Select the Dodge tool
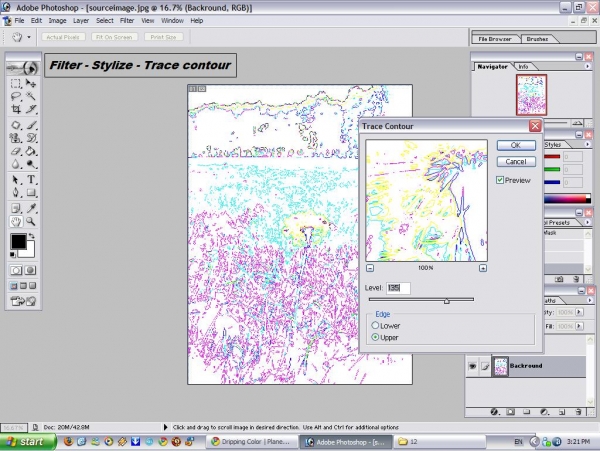600x451 pixels. pos(31,164)
